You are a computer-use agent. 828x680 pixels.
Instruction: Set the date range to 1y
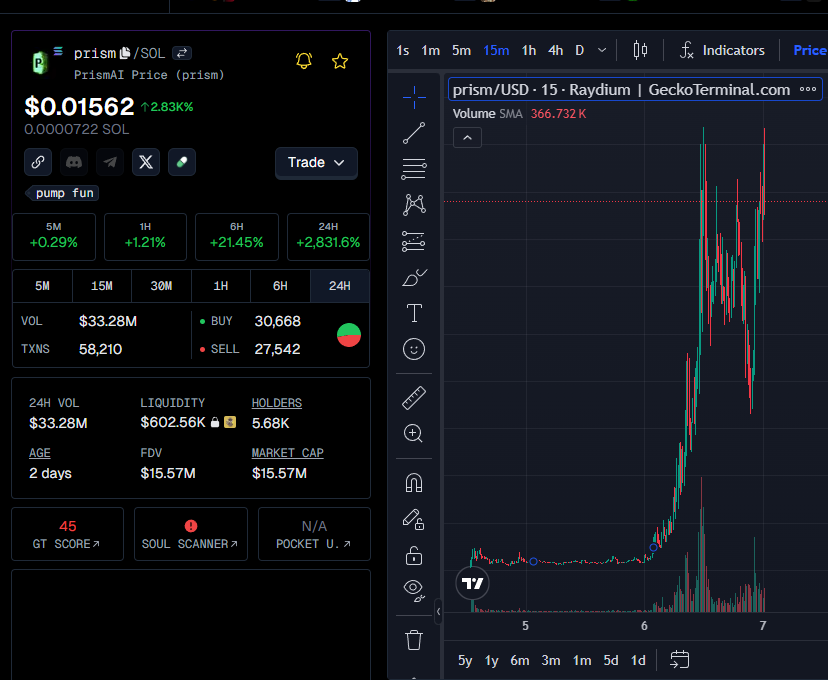pyautogui.click(x=492, y=660)
